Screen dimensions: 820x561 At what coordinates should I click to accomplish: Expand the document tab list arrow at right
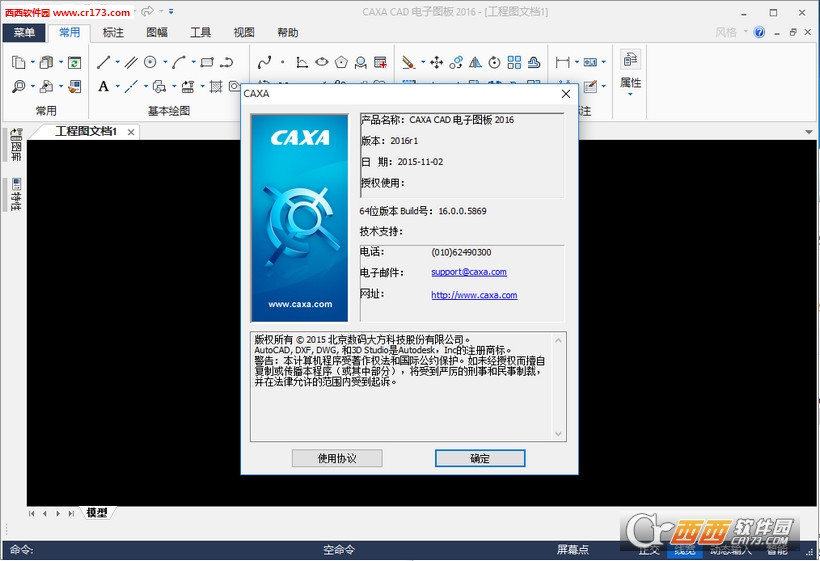[x=808, y=132]
